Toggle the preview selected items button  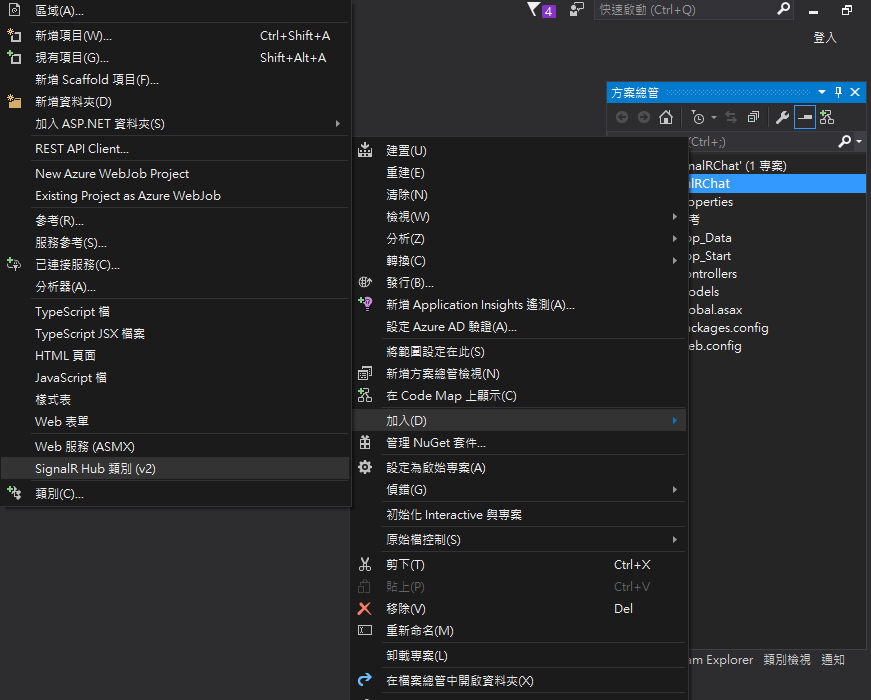[804, 117]
